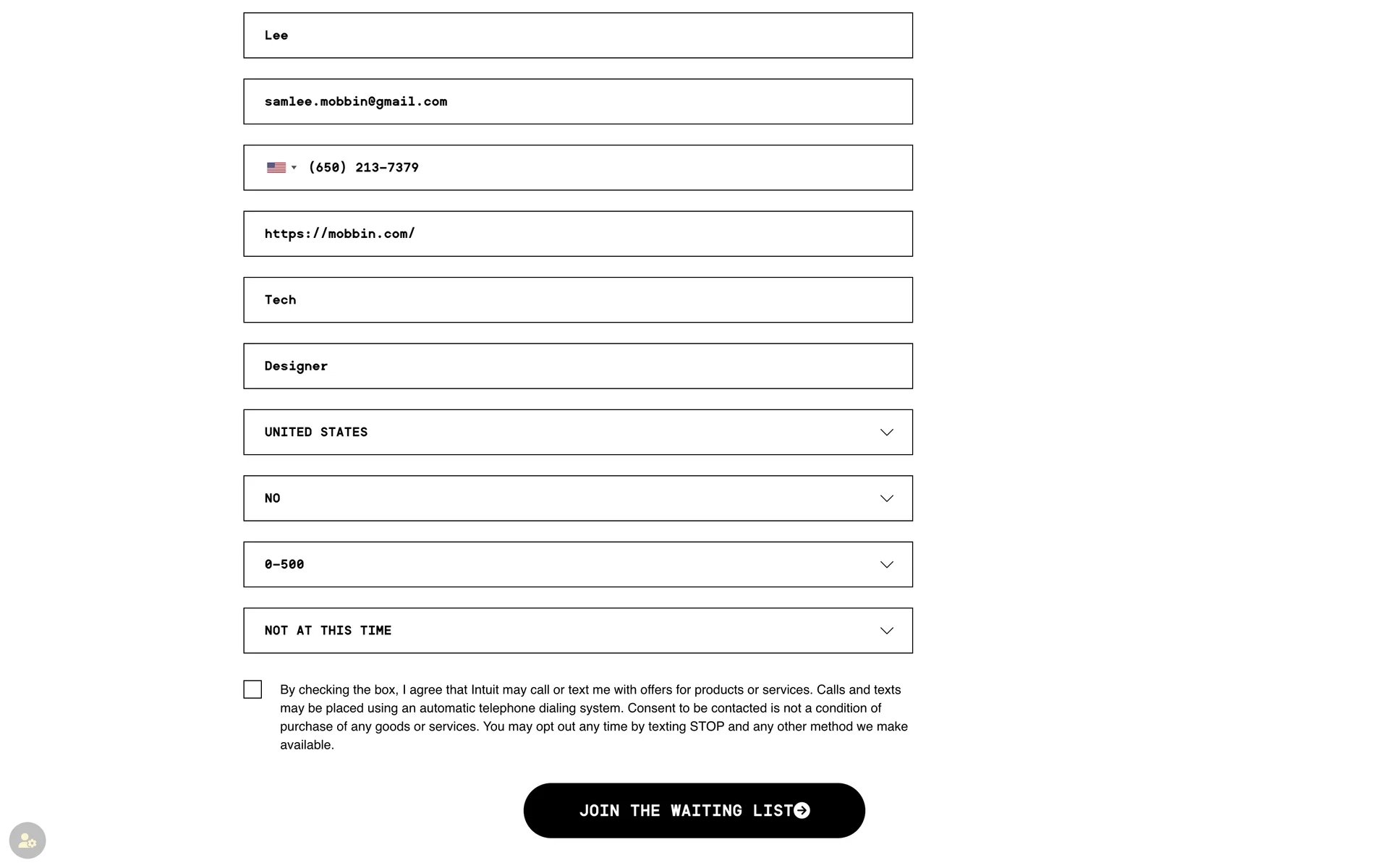Screen dimensions: 1389x868
Task: Click the arrow icon on the Join button
Action: (802, 811)
